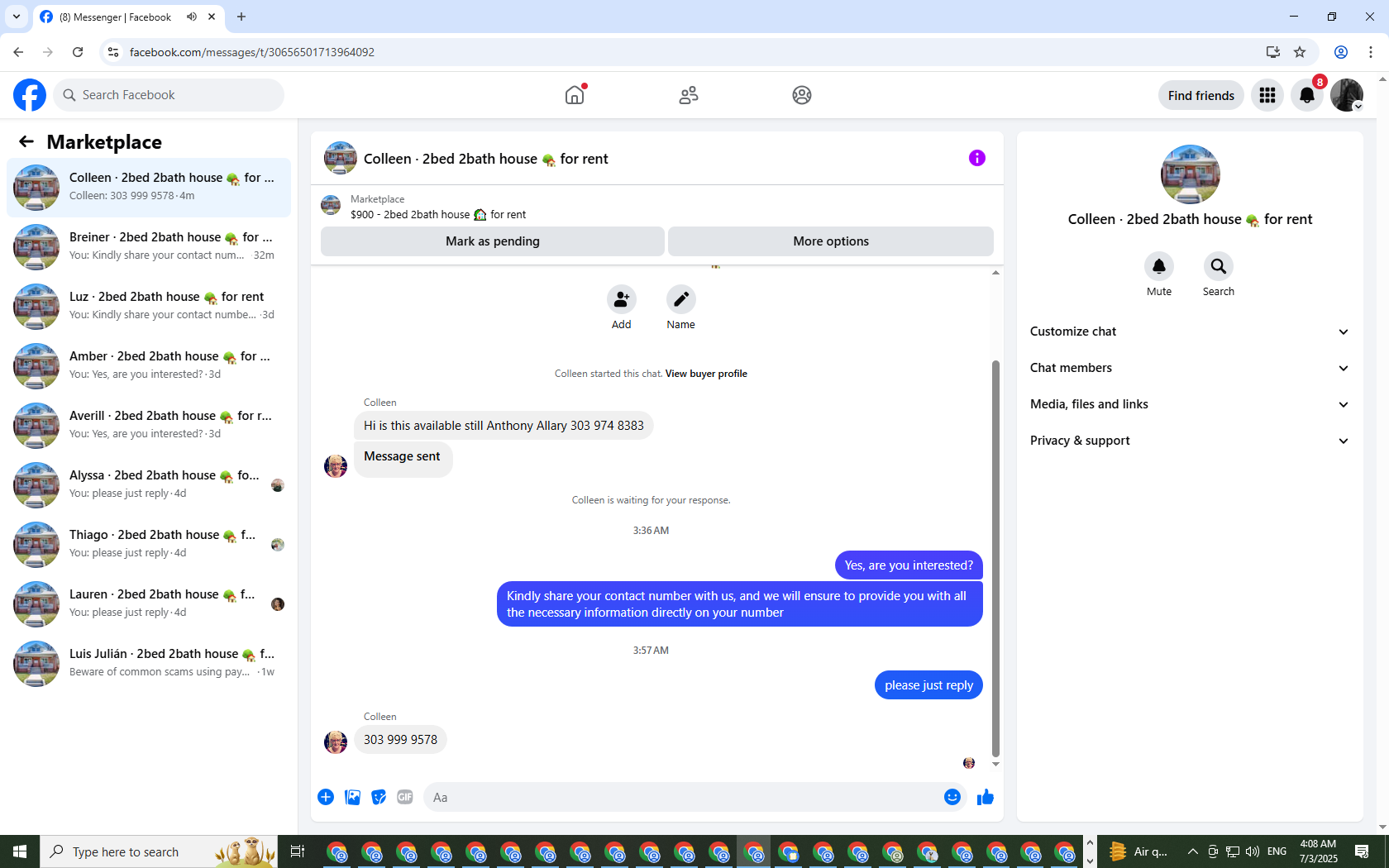Open Colleen's conversation in the list
The height and width of the screenshot is (868, 1389).
coord(149,188)
